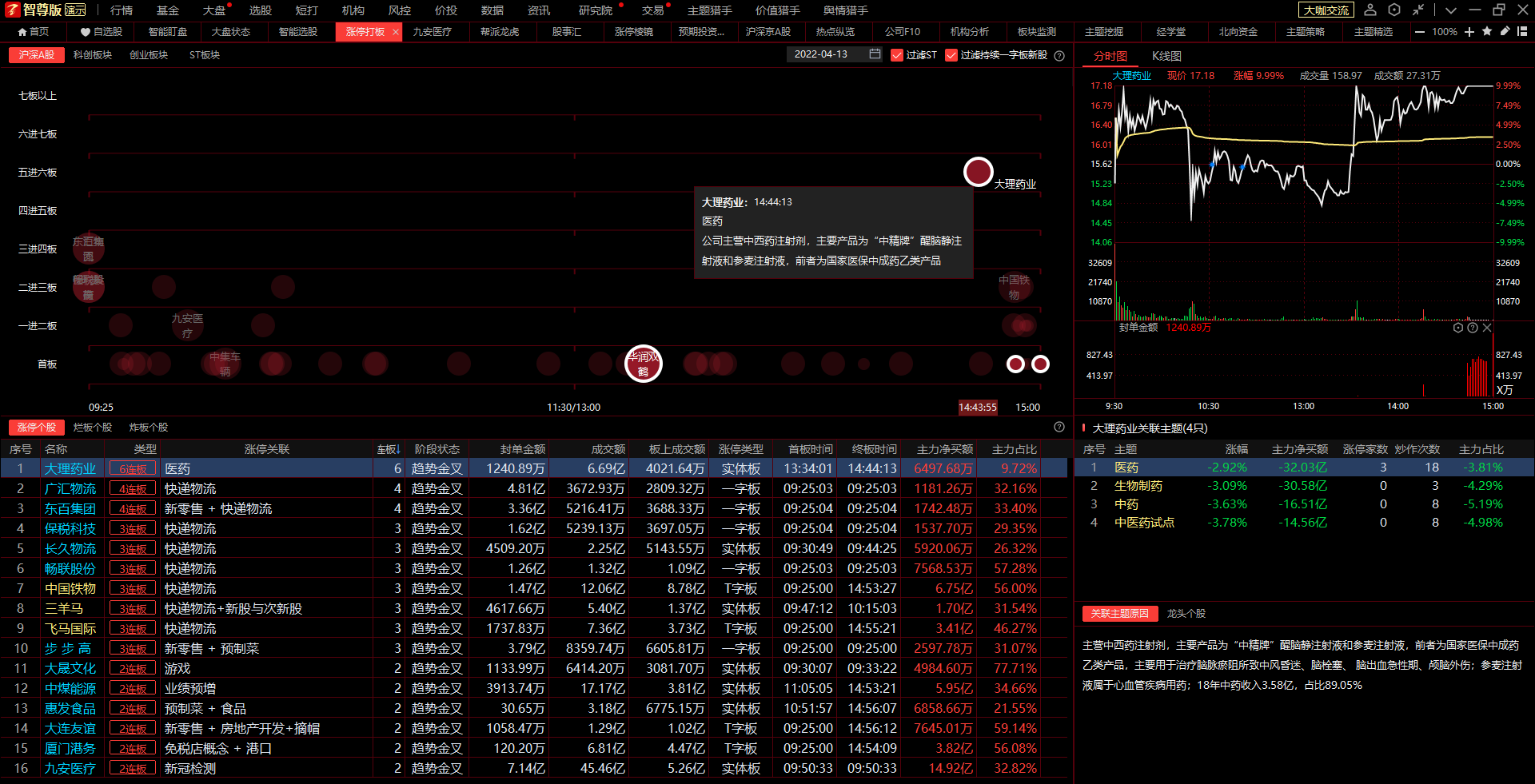The image size is (1535, 784).
Task: Open the 研究院 menu
Action: [596, 10]
